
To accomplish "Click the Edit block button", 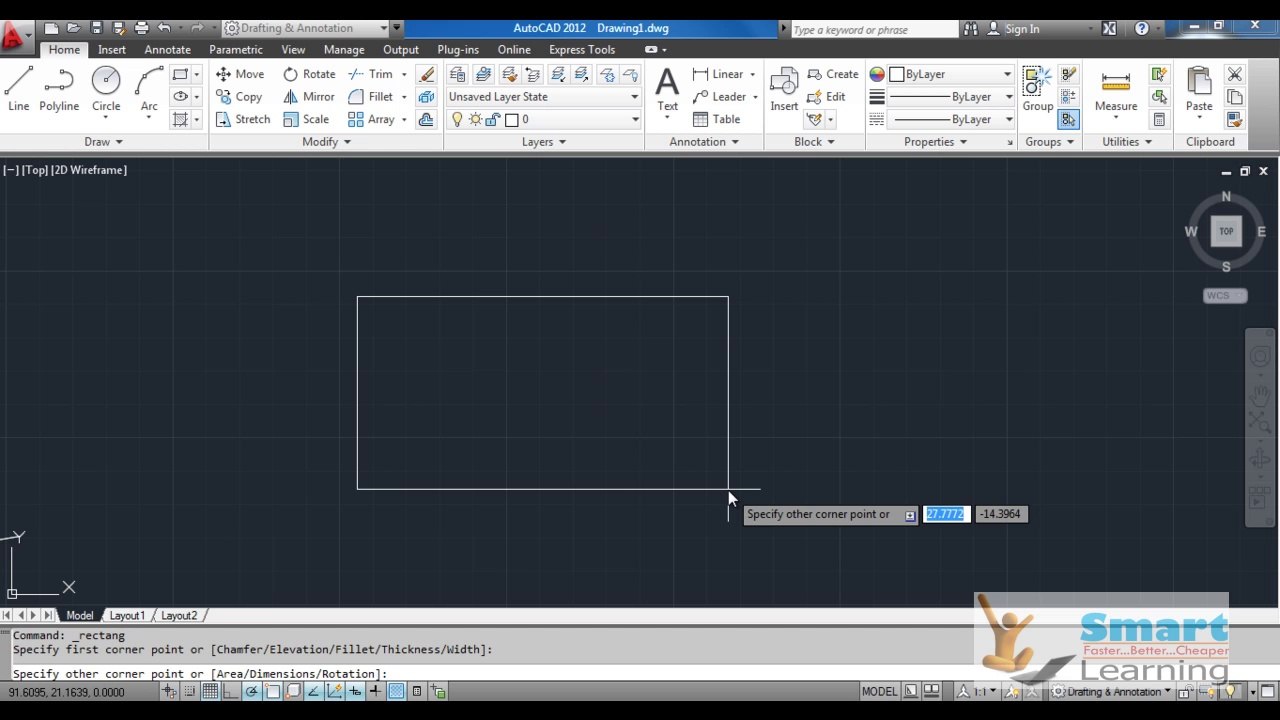I will pos(827,97).
